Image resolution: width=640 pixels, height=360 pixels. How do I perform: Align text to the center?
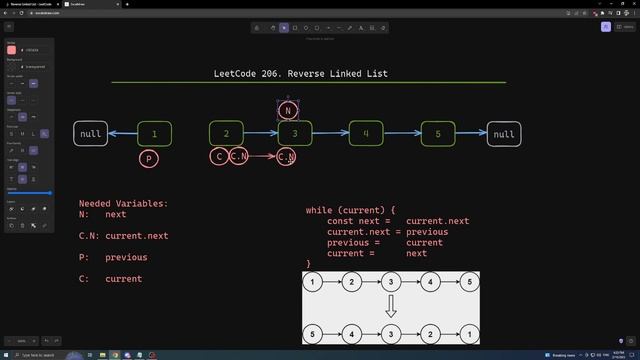click(x=22, y=167)
